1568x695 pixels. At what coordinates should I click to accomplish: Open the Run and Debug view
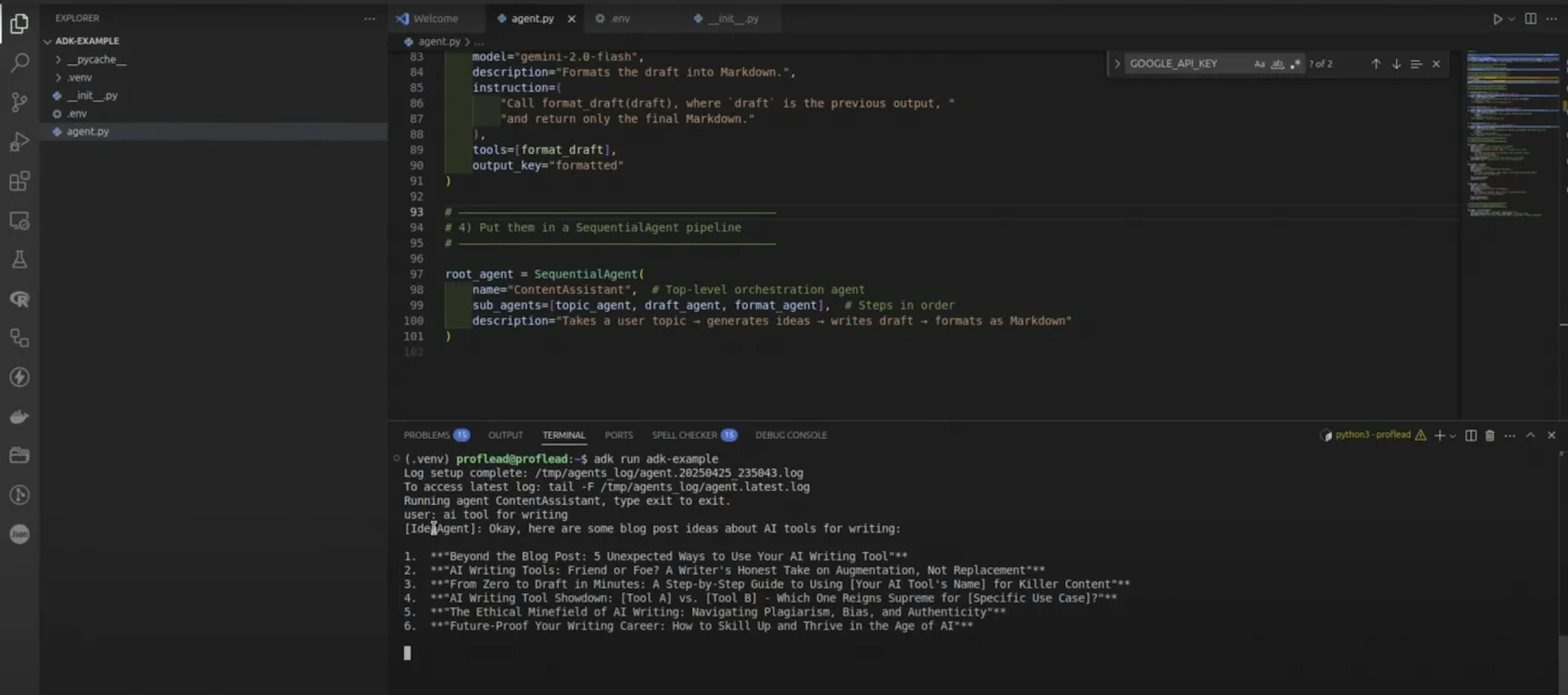pos(20,142)
